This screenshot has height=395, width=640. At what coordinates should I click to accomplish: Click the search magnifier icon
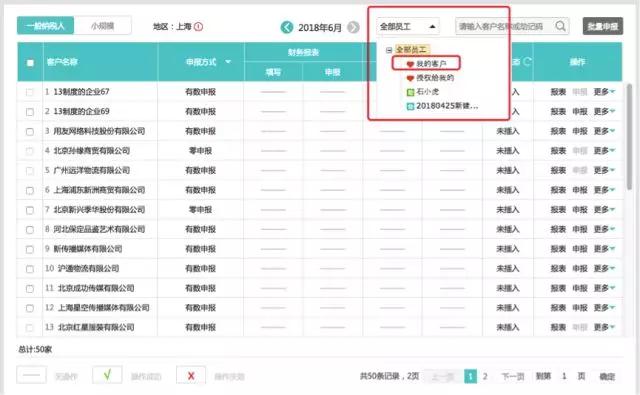click(560, 27)
